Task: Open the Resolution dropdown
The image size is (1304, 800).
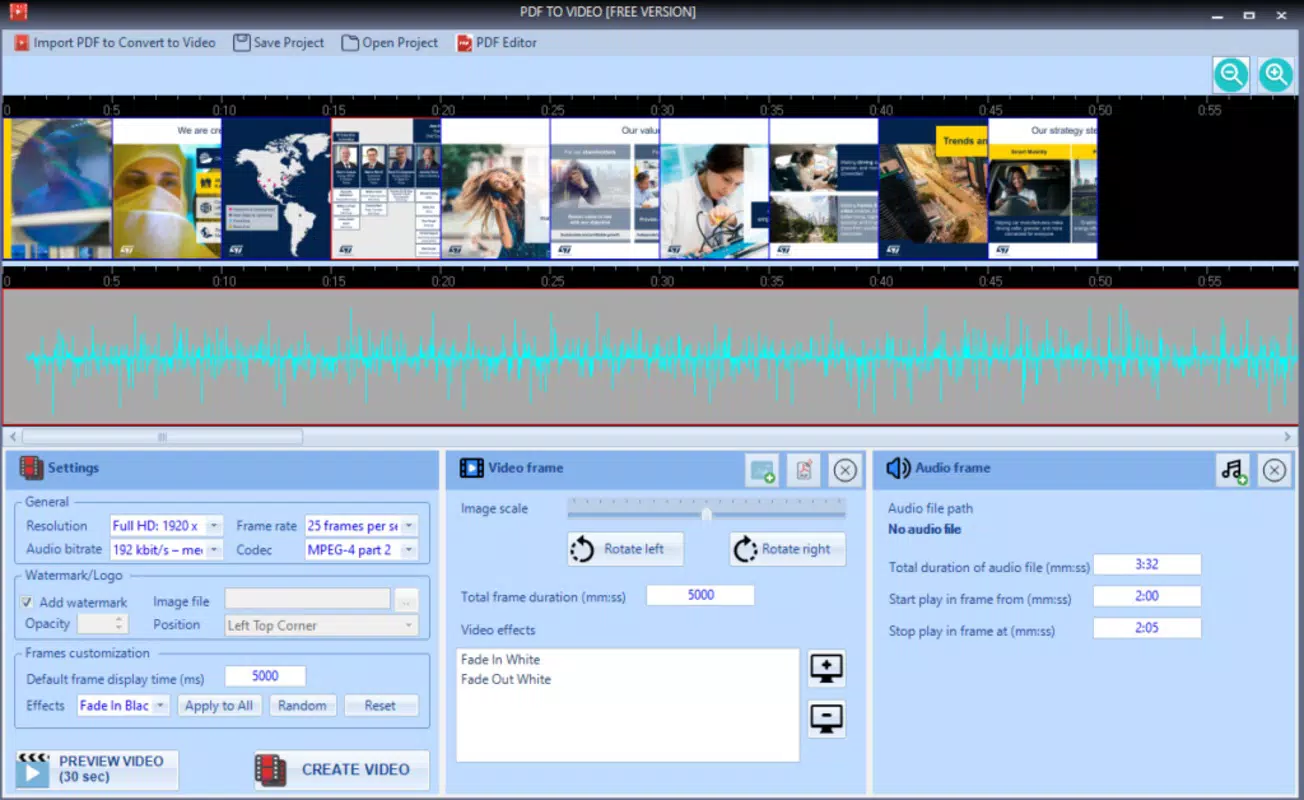Action: [x=165, y=526]
